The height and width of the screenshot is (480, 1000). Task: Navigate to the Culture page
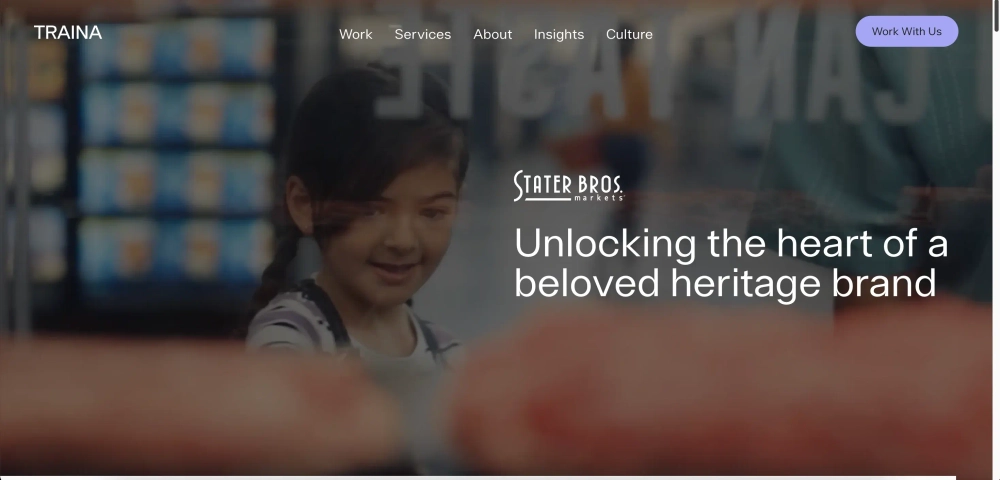[629, 34]
